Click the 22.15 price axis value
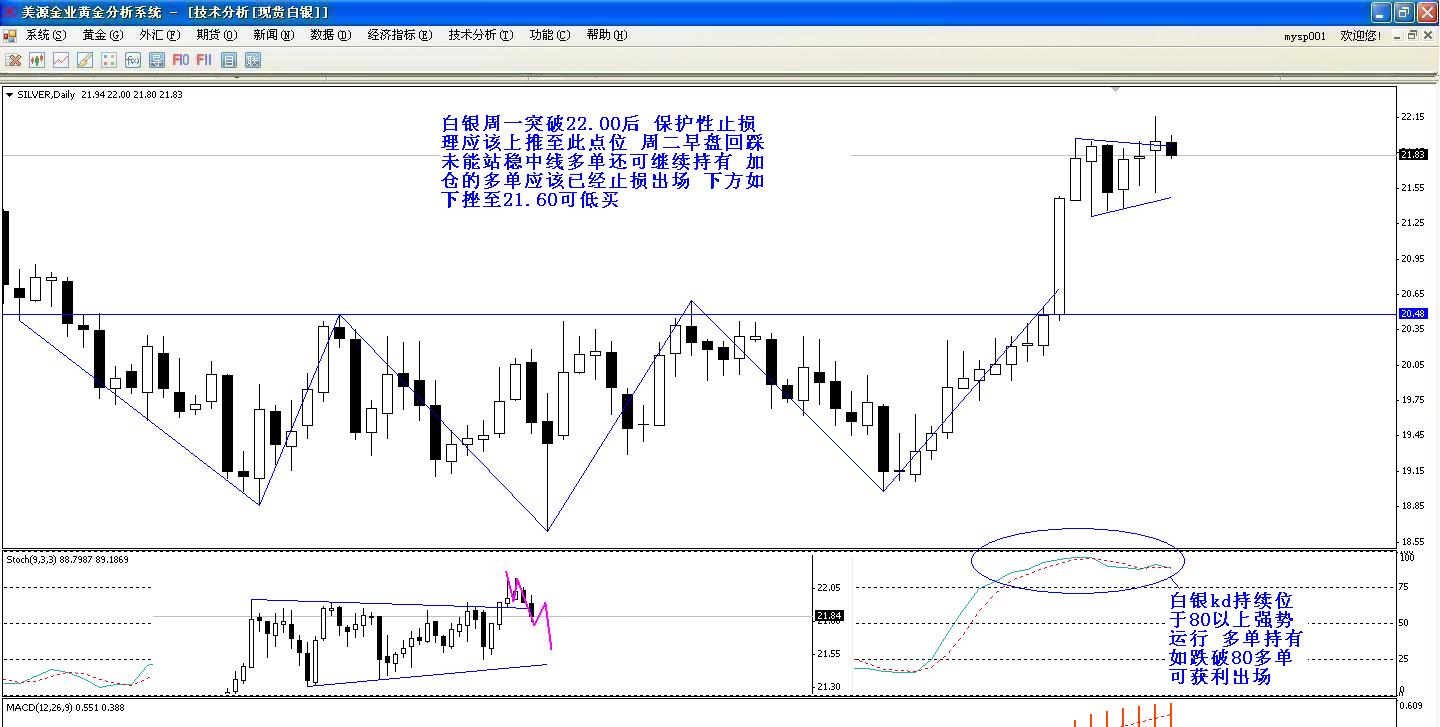1440x727 pixels. (1413, 117)
